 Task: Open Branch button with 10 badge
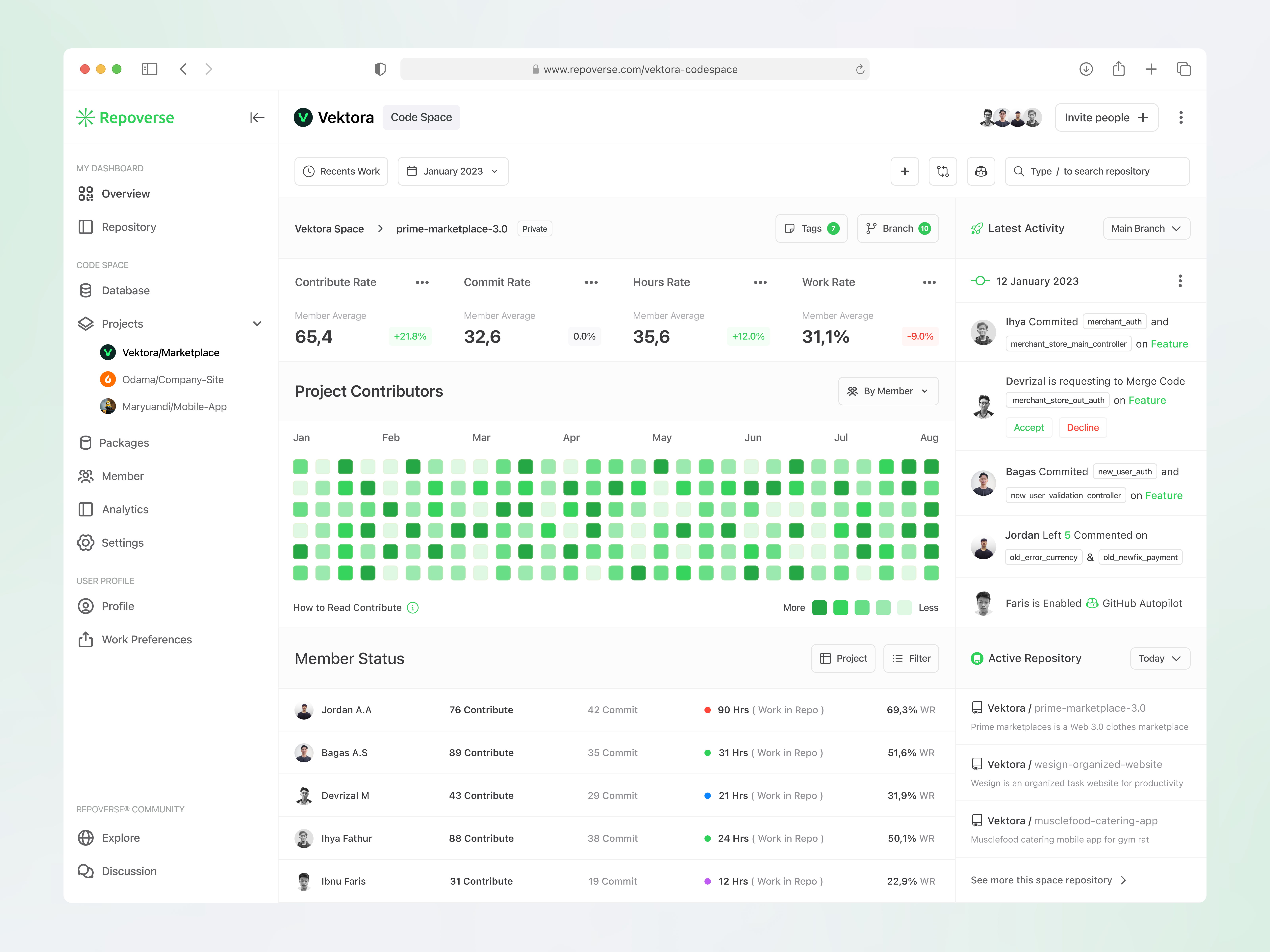[898, 228]
